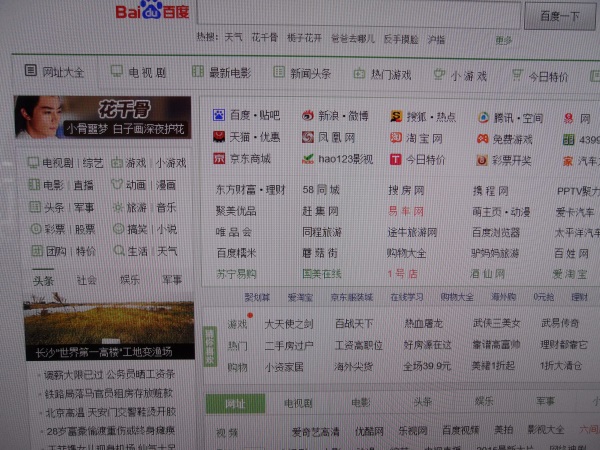Image resolution: width=600 pixels, height=450 pixels.
Task: Click the 小游戏 icon in navigation bar
Action: pos(439,74)
